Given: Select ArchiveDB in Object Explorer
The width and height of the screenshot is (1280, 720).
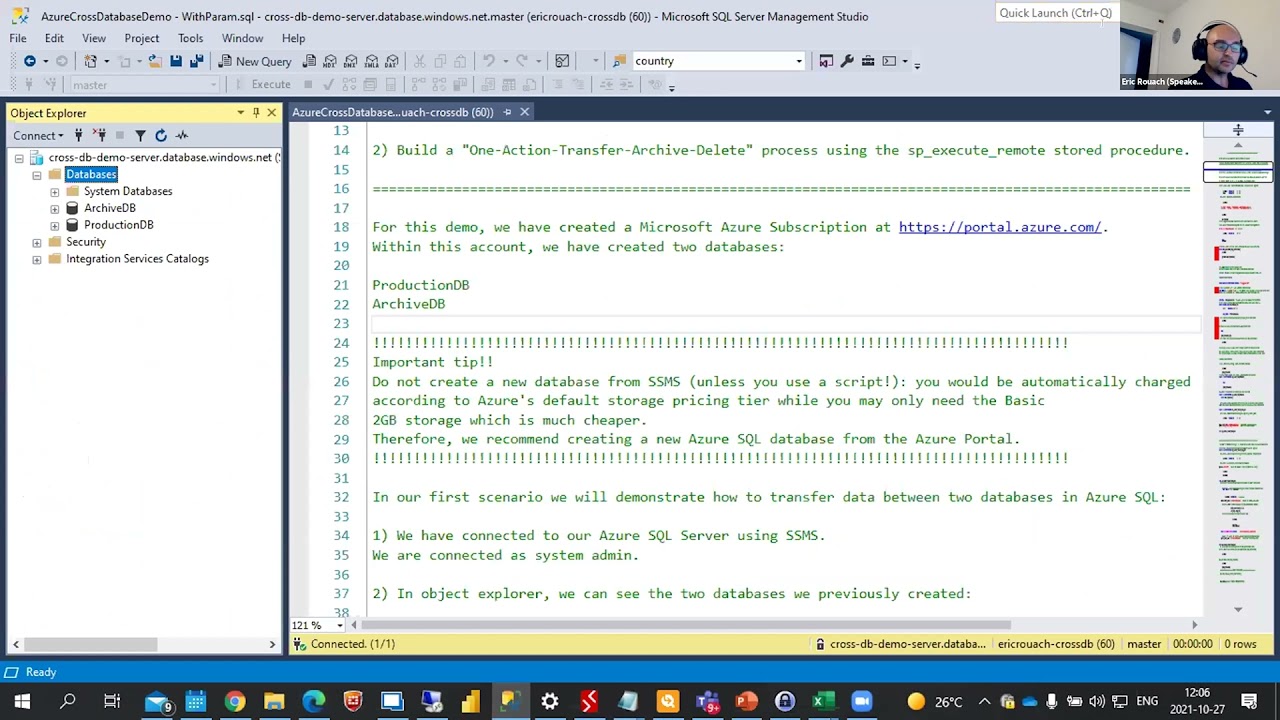Looking at the screenshot, I should [x=110, y=208].
